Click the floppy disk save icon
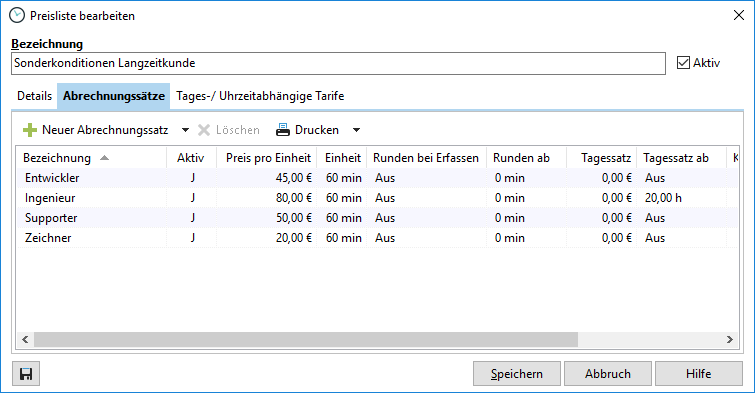The height and width of the screenshot is (393, 755). 26,374
